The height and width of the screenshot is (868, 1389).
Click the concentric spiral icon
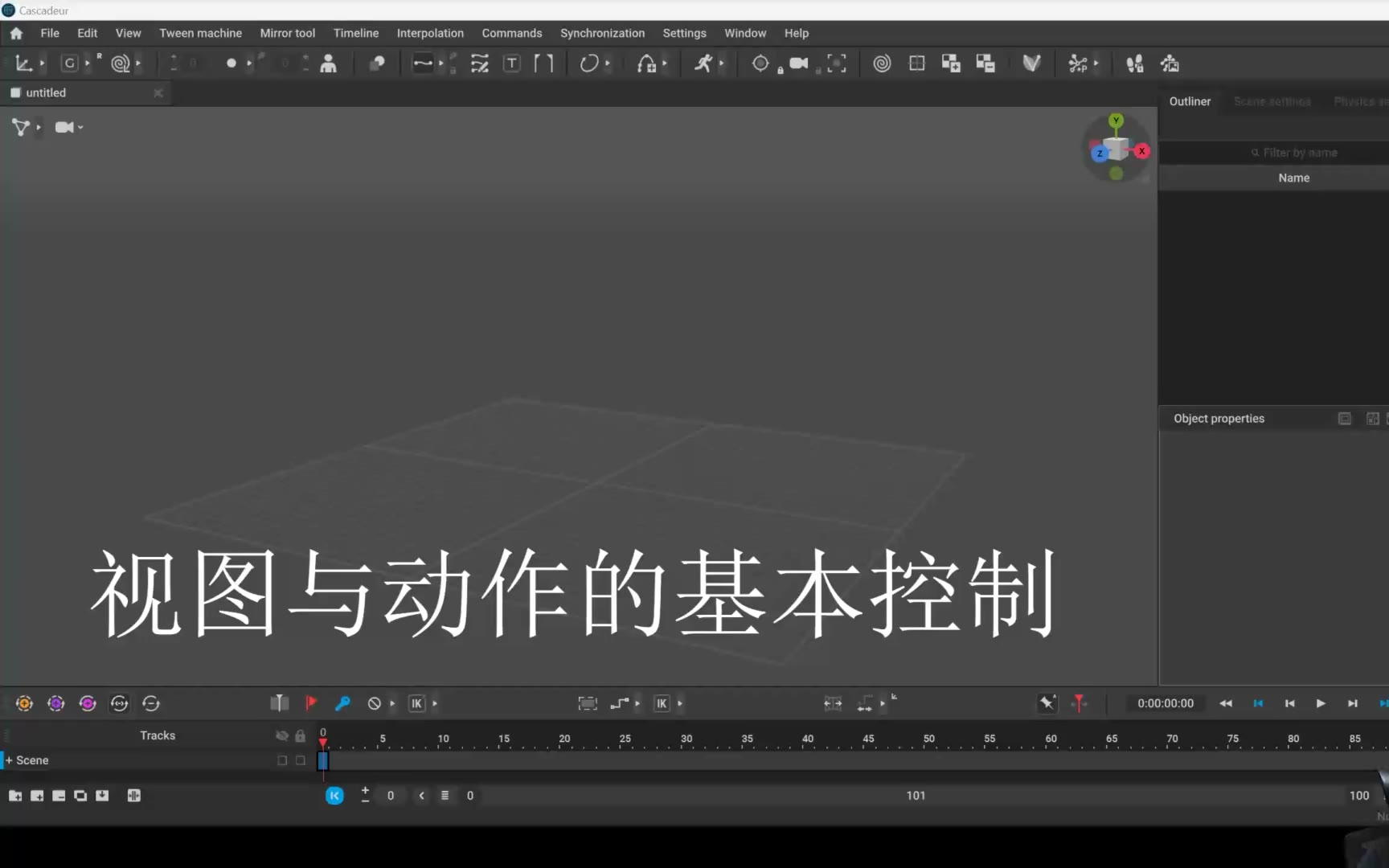pos(882,63)
